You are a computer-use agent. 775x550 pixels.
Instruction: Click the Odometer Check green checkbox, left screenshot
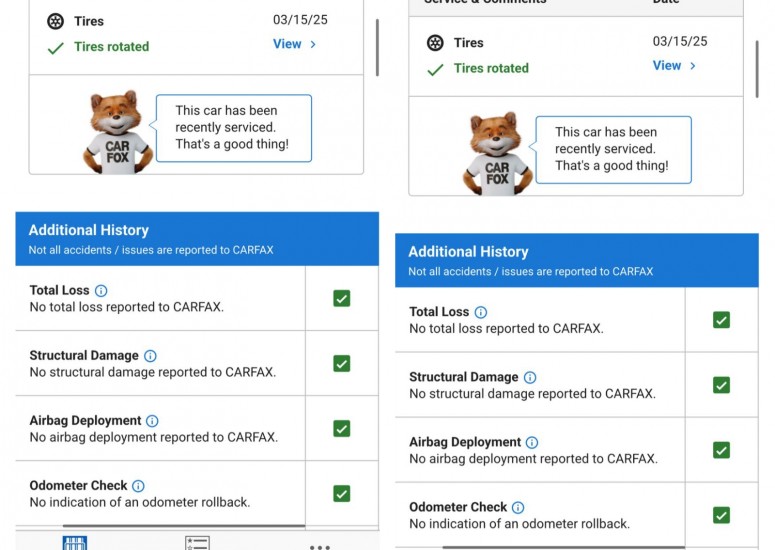coord(342,494)
